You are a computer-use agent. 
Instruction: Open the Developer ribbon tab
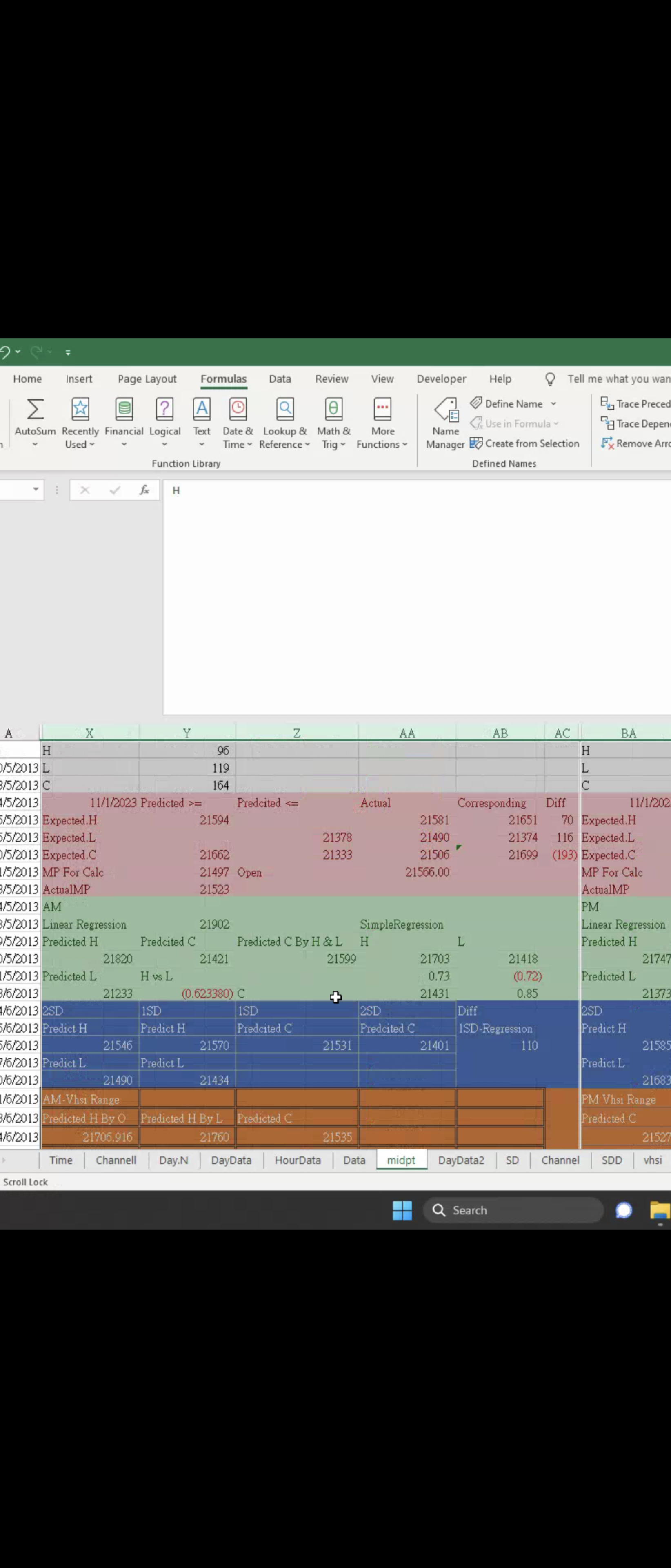tap(441, 379)
